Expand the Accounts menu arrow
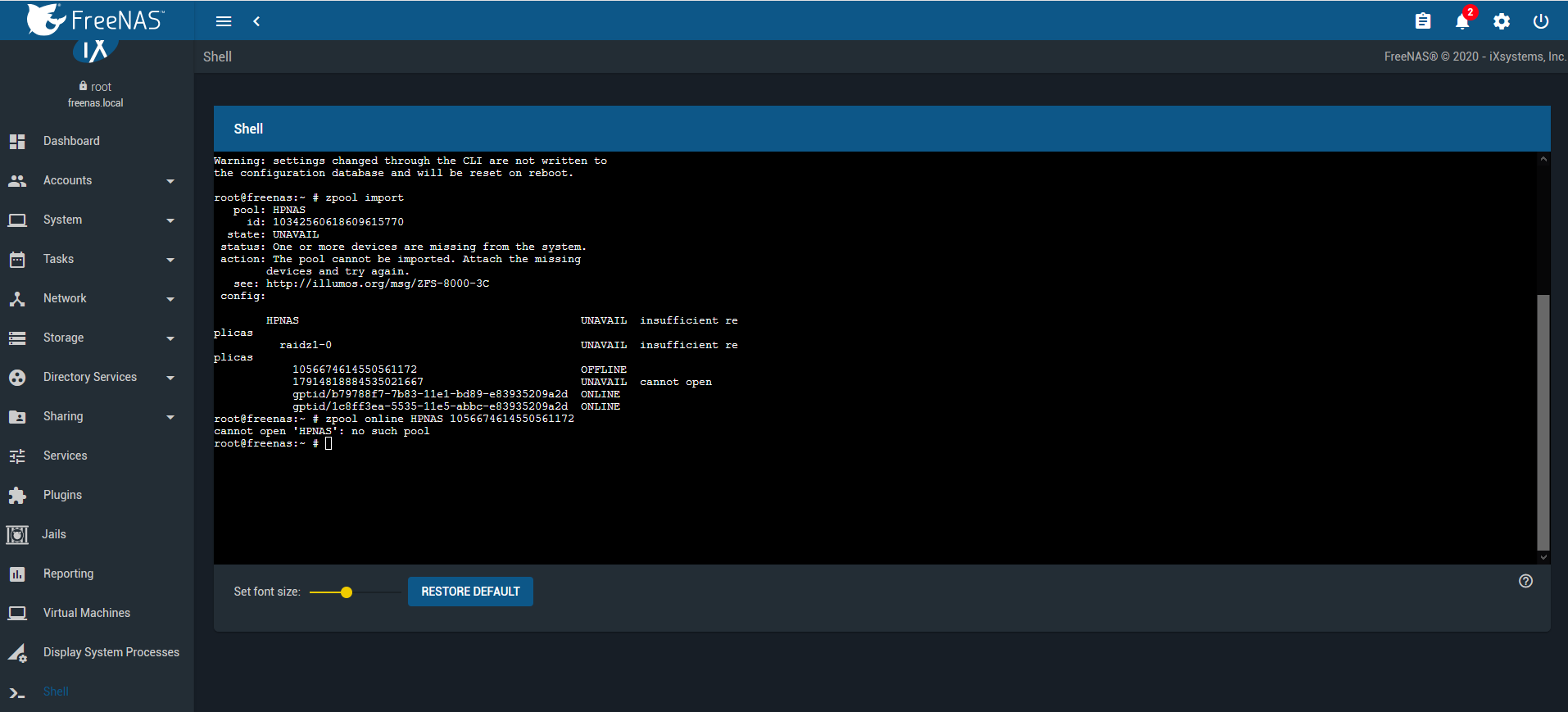Screen dimensions: 1568x712 (170, 181)
